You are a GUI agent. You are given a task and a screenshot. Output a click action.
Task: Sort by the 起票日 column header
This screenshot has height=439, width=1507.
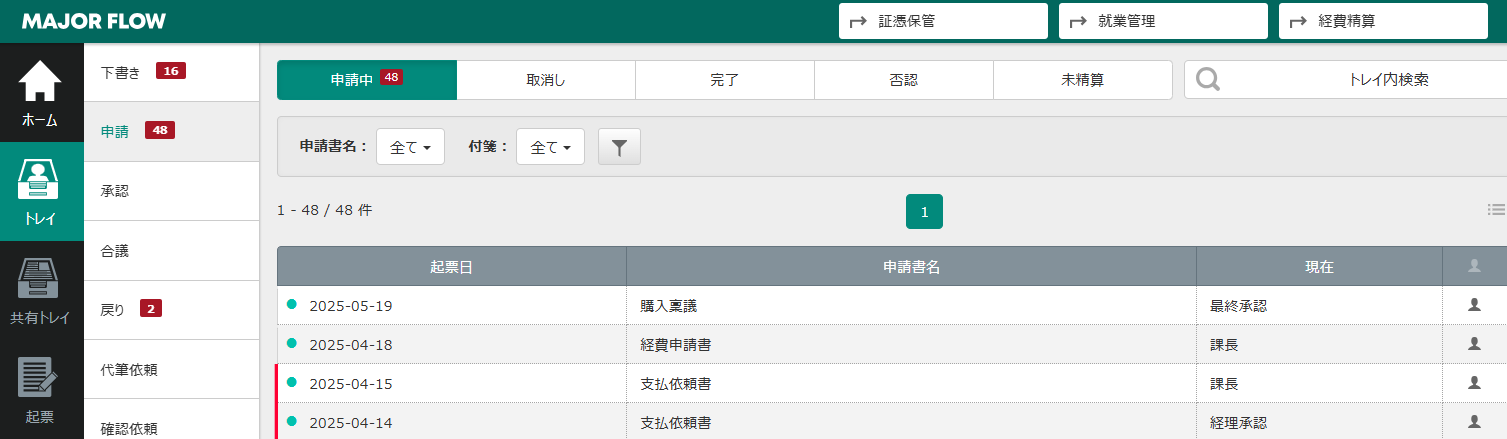click(x=452, y=267)
